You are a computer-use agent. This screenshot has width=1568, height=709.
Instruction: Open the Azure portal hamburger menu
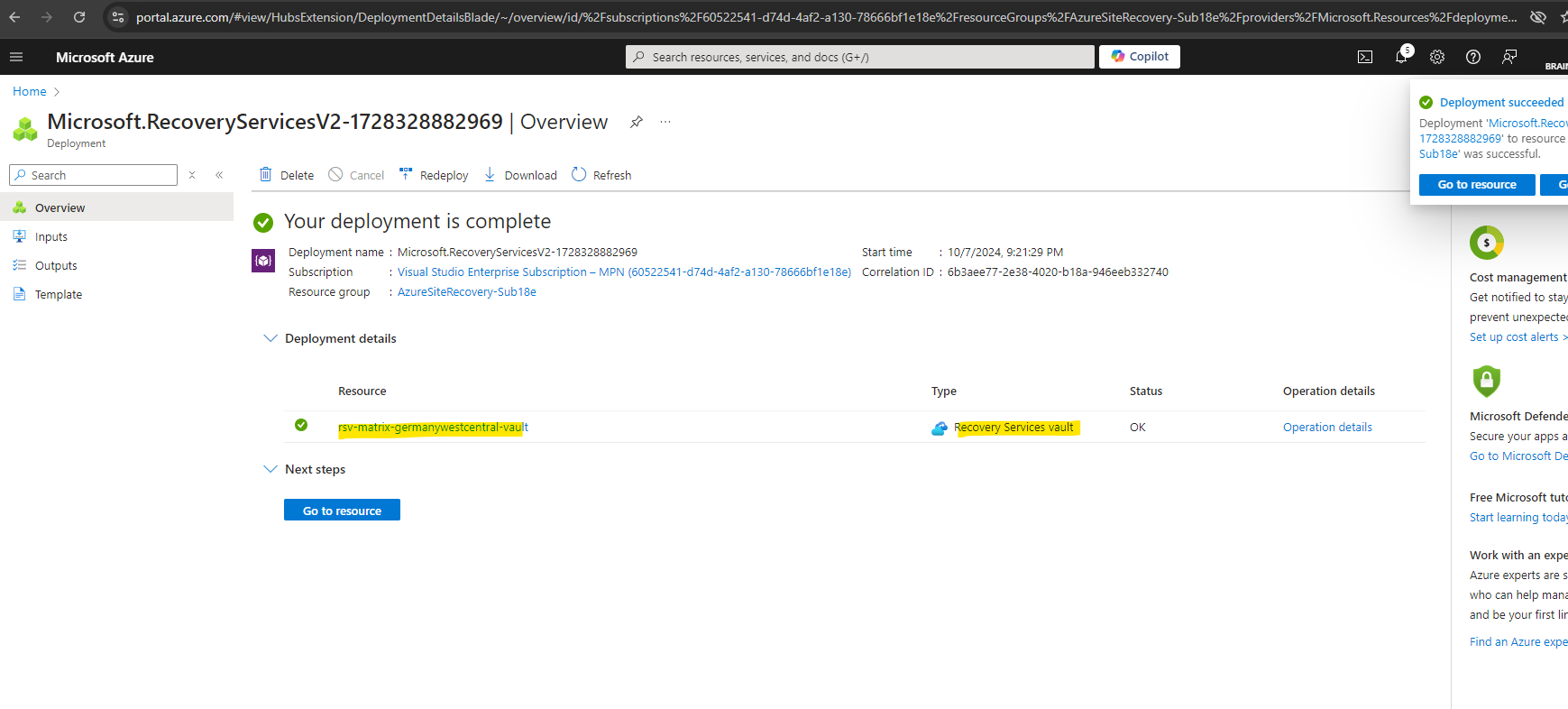[x=15, y=57]
